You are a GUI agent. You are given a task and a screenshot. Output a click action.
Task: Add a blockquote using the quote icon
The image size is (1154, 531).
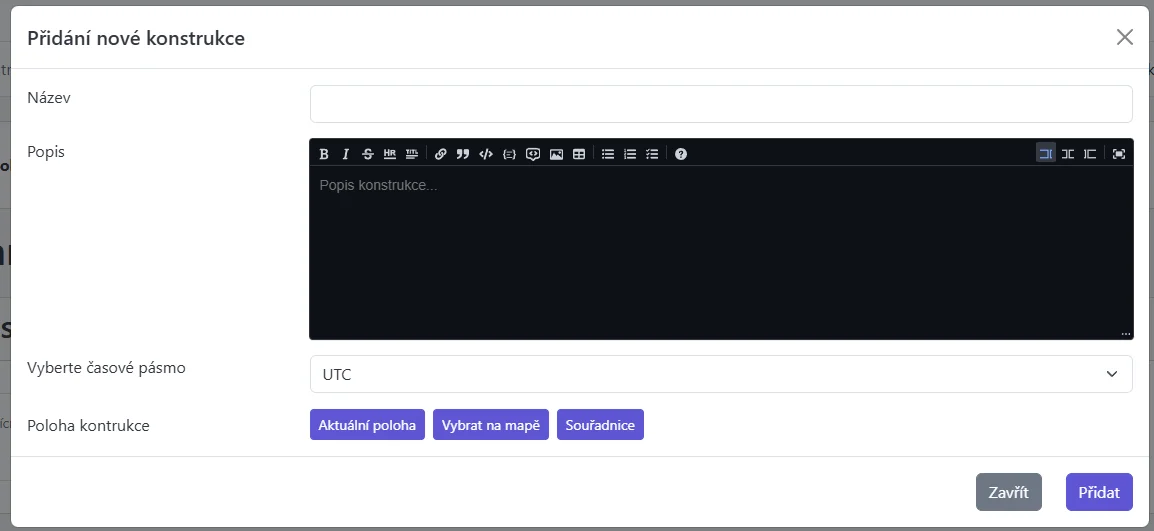click(x=463, y=154)
